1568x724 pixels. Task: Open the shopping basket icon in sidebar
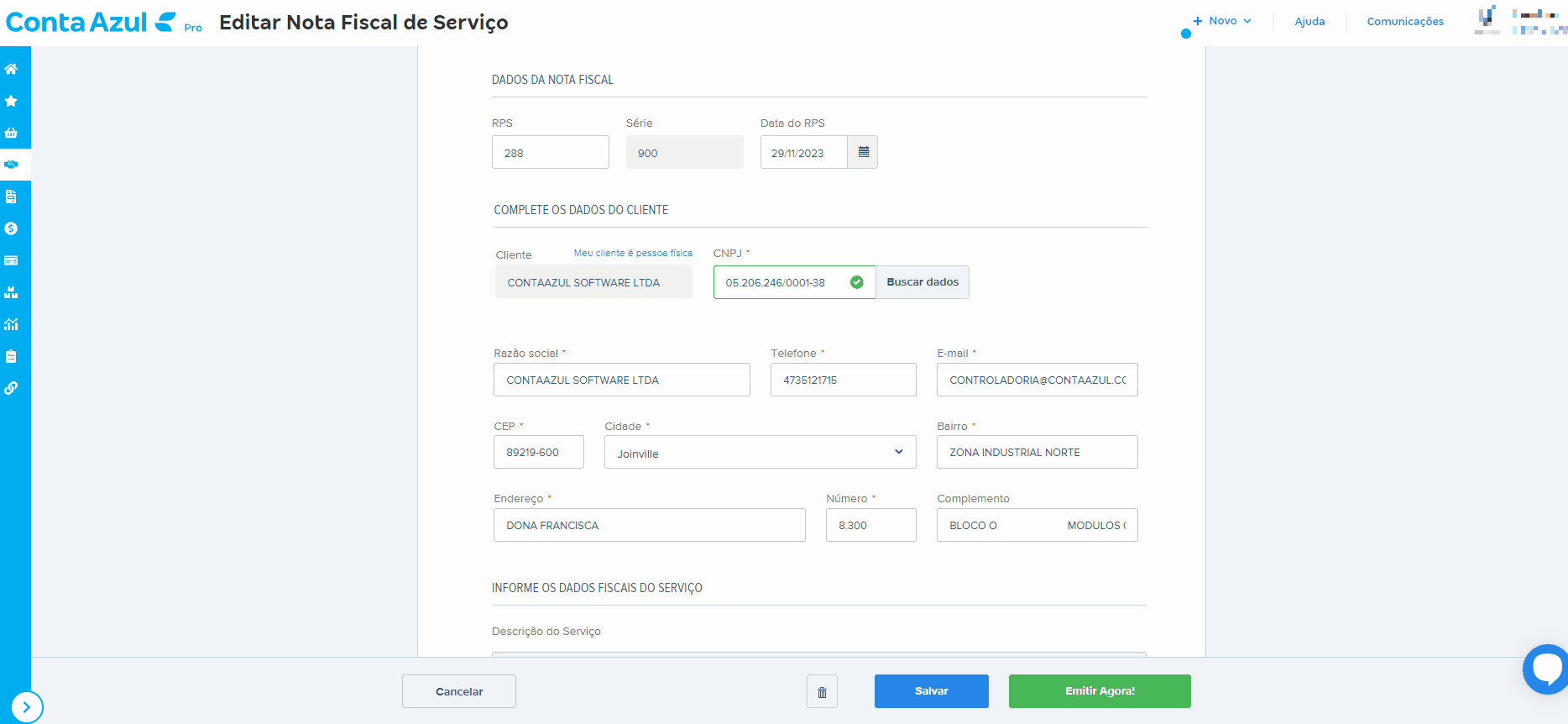(x=11, y=133)
